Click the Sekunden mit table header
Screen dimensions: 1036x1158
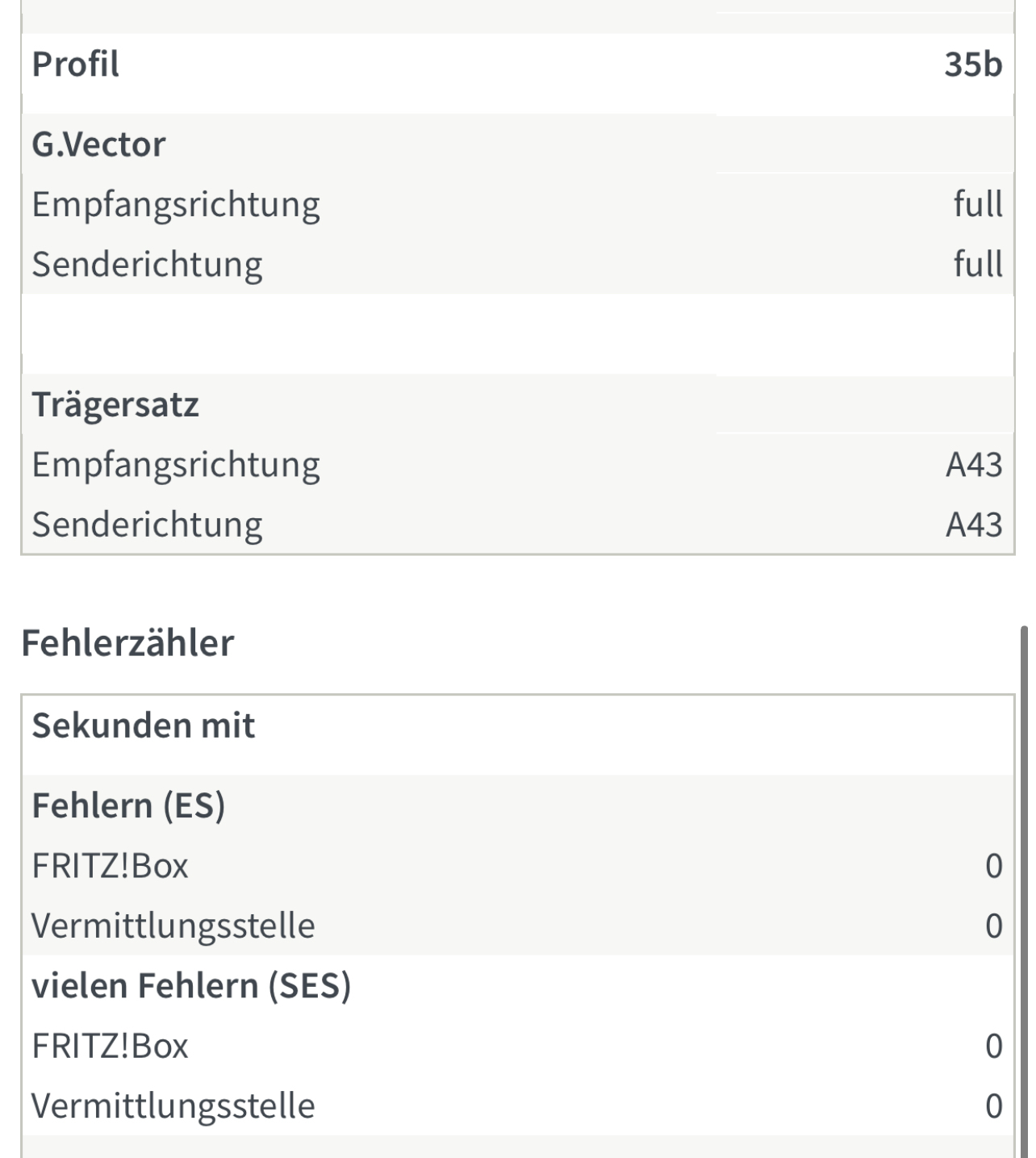(x=144, y=725)
